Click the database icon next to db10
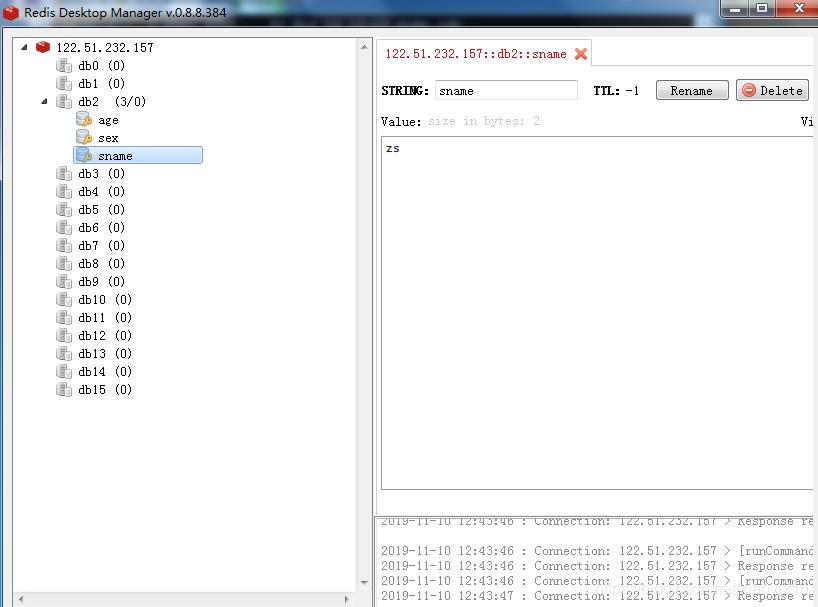 [x=64, y=300]
